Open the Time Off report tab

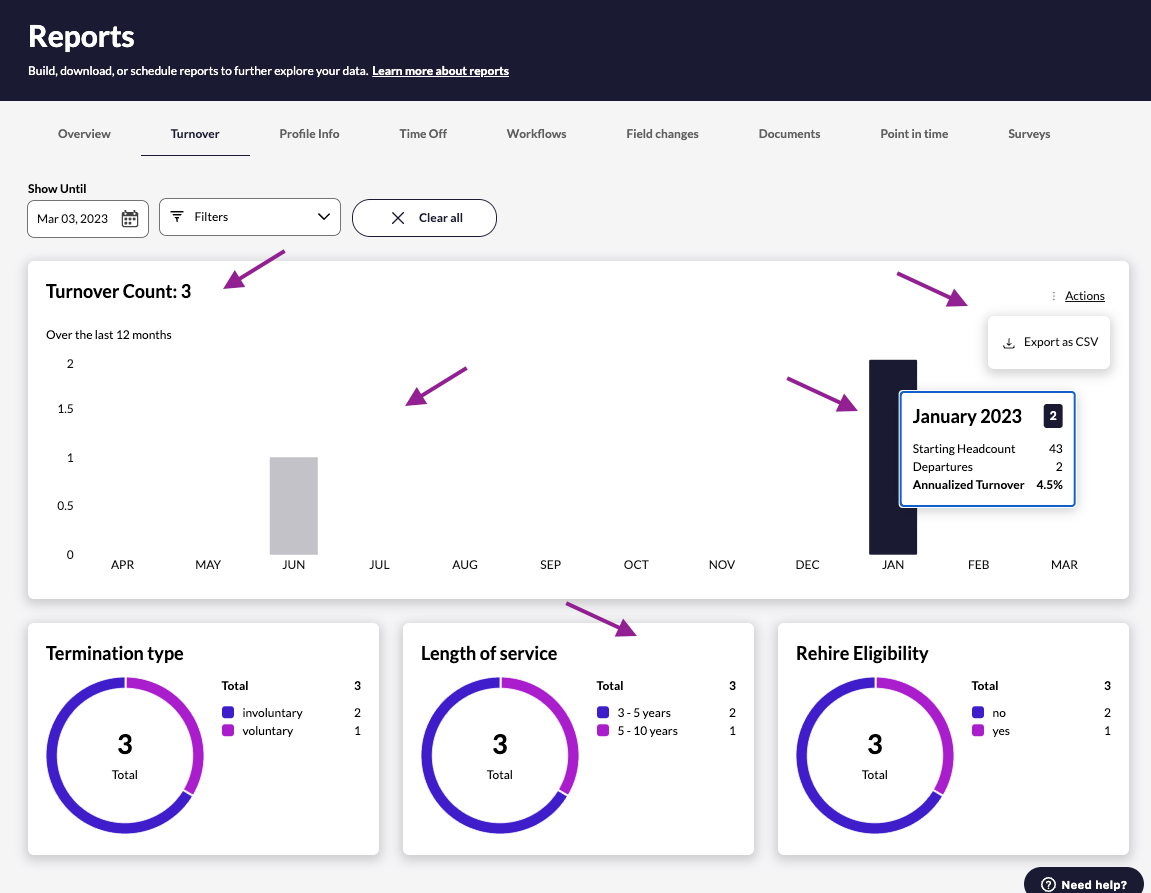422,133
